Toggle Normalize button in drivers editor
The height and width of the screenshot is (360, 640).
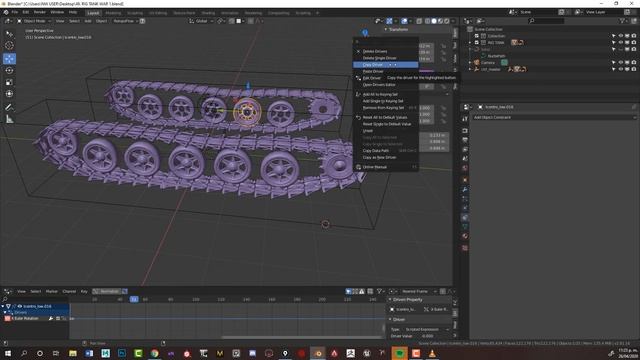click(x=106, y=291)
